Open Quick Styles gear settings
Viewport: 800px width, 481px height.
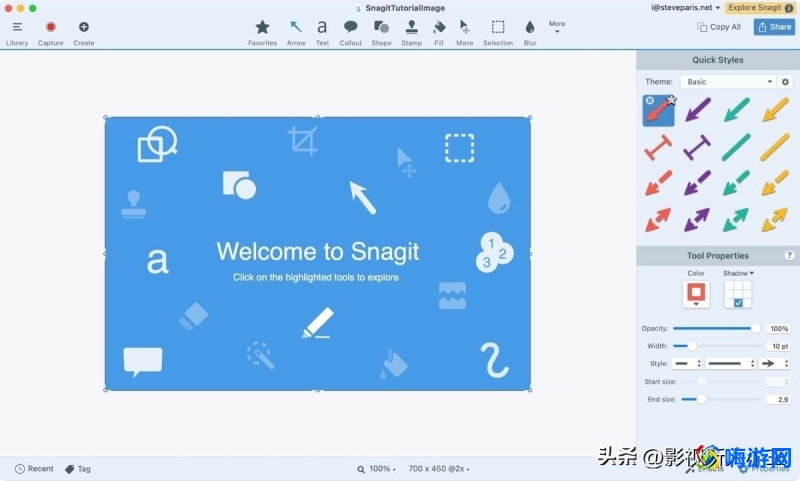coord(785,82)
